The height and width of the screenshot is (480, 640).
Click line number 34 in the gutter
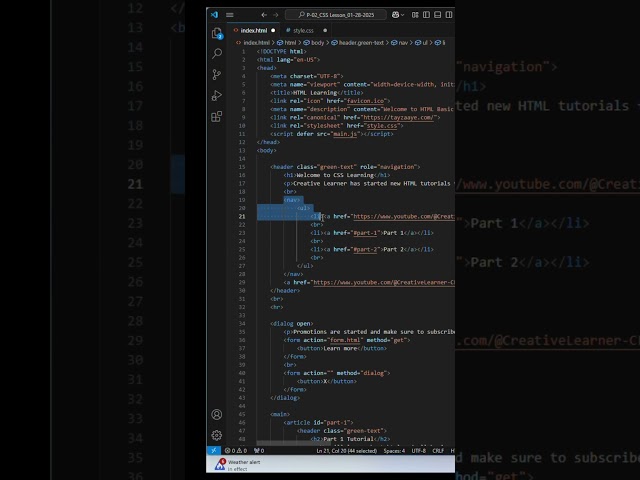pyautogui.click(x=242, y=324)
